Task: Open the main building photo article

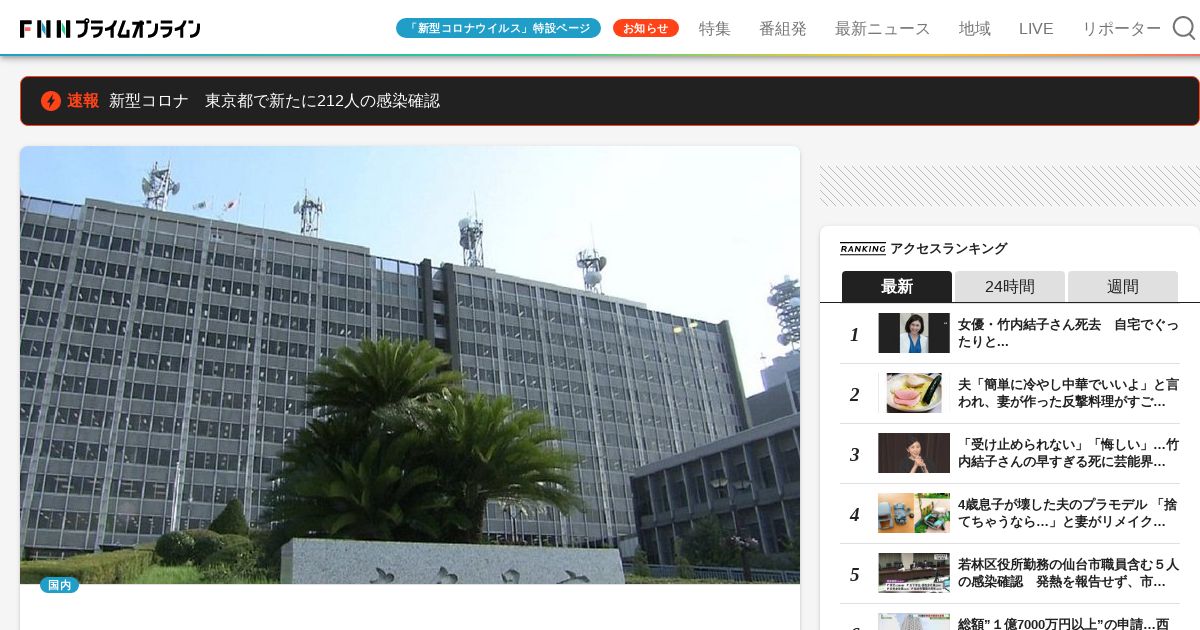Action: [x=410, y=365]
